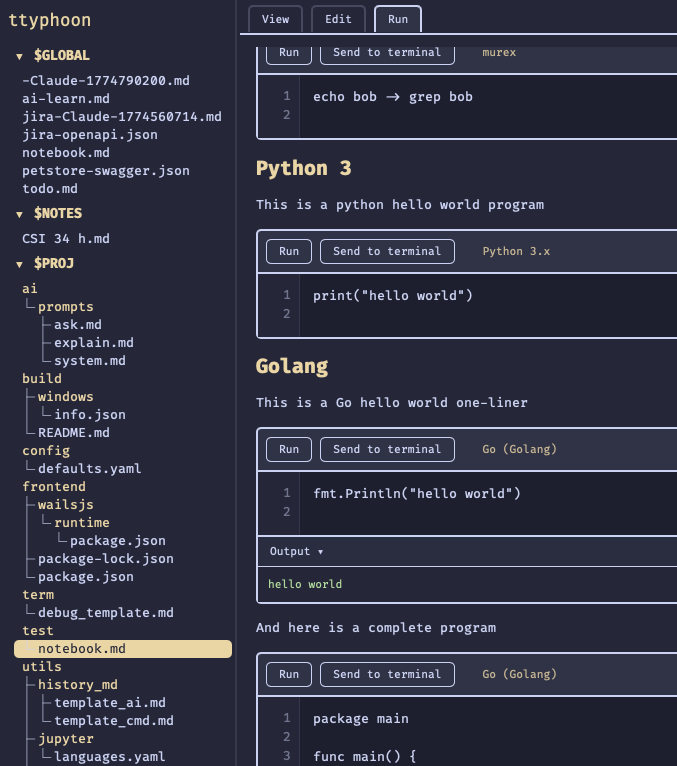Image resolution: width=677 pixels, height=766 pixels.
Task: Send fmt.Println block to terminal
Action: 387,449
